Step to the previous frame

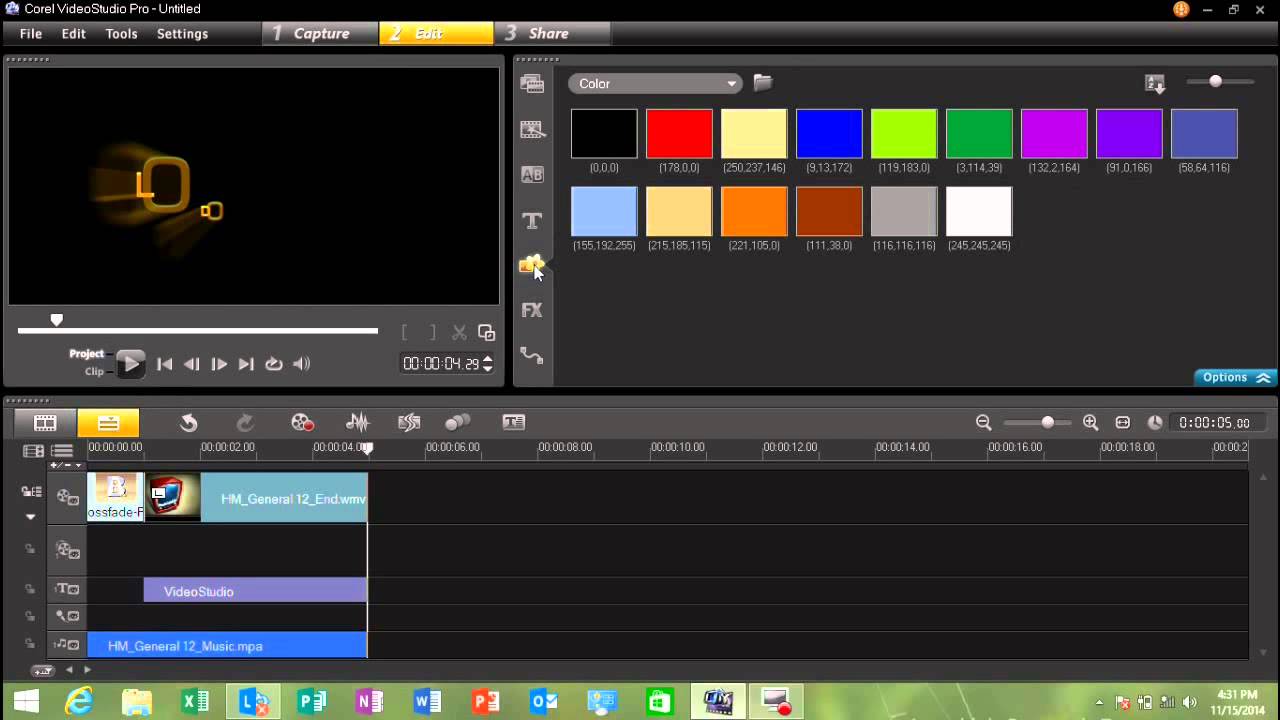[x=192, y=365]
